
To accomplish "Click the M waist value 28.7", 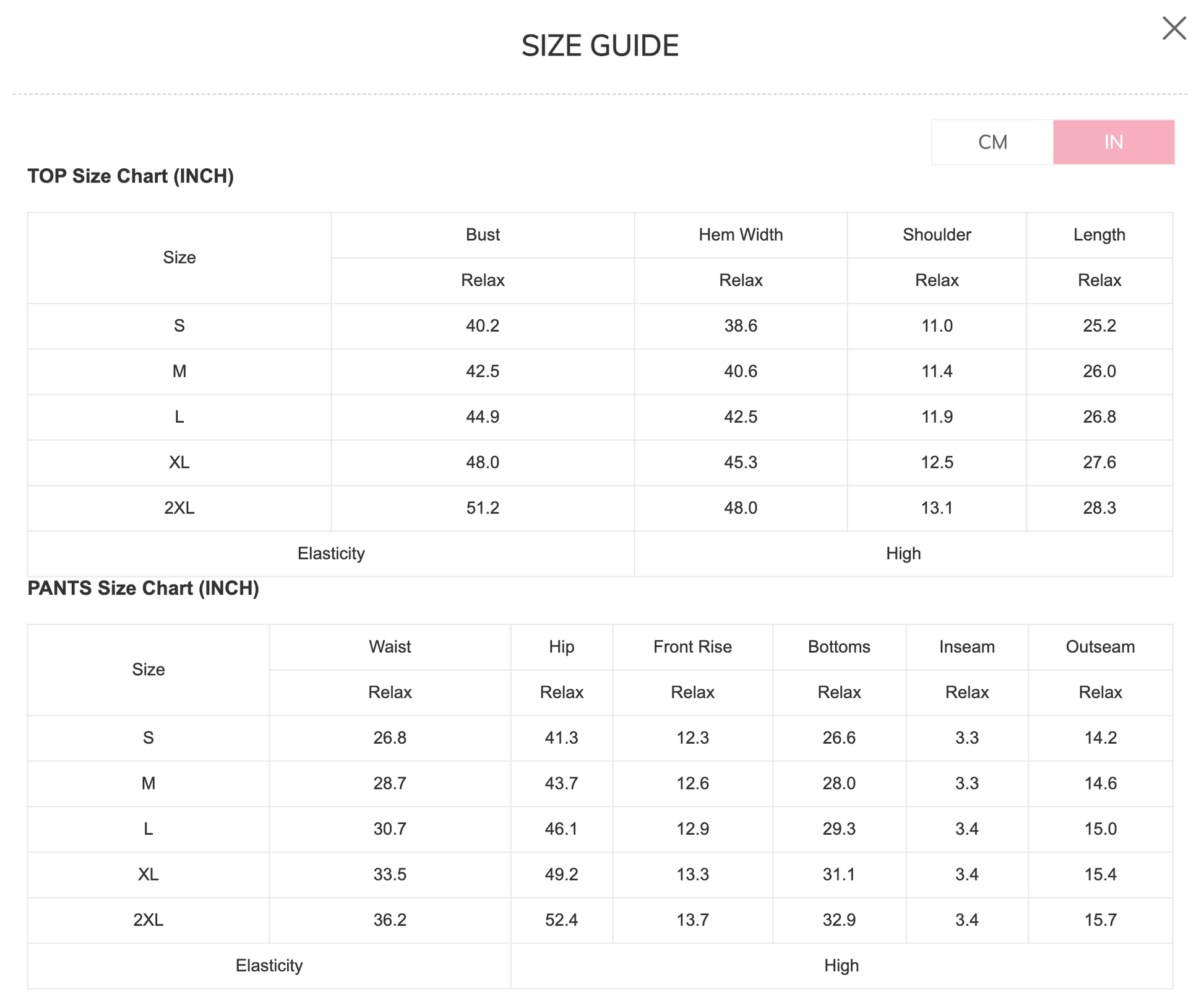I will pyautogui.click(x=390, y=784).
